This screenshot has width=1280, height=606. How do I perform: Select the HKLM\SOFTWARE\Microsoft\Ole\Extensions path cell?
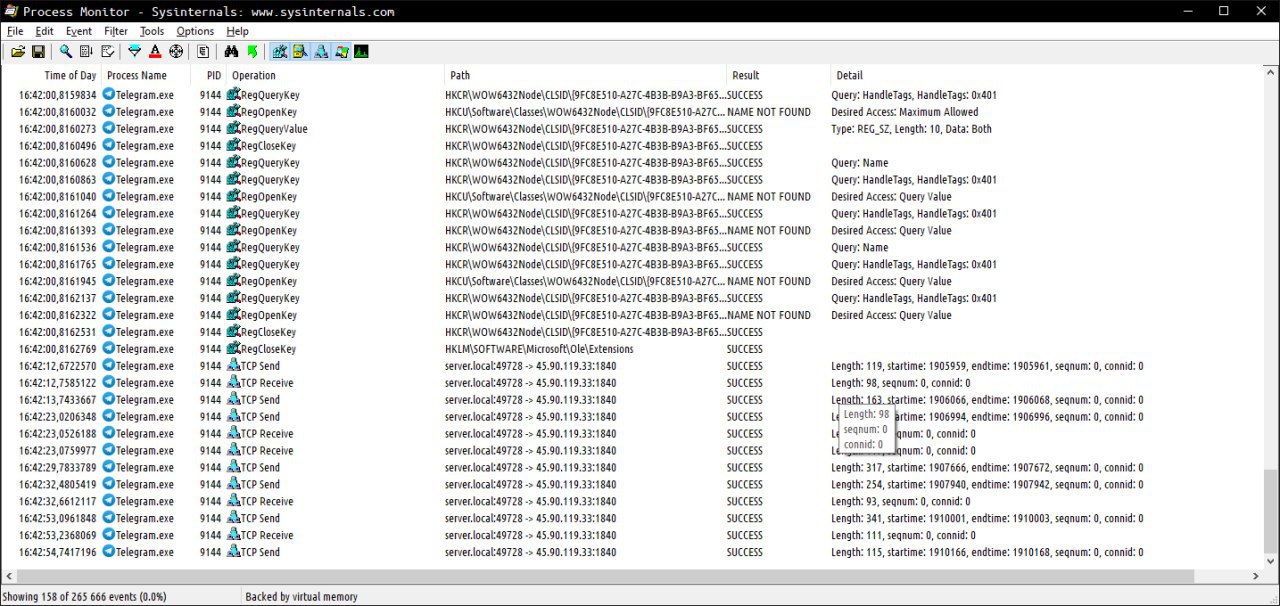tap(539, 349)
